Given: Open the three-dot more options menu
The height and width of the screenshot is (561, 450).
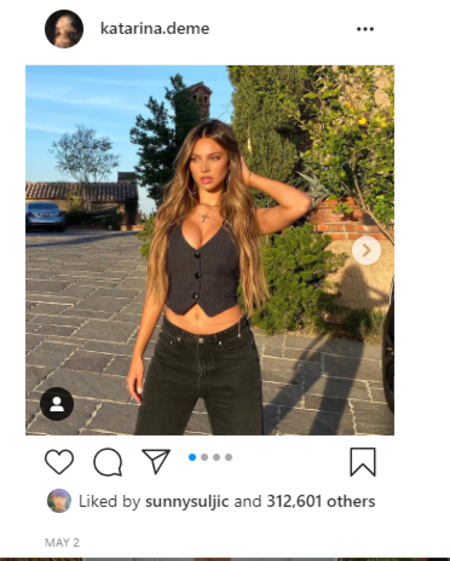Looking at the screenshot, I should coord(365,29).
